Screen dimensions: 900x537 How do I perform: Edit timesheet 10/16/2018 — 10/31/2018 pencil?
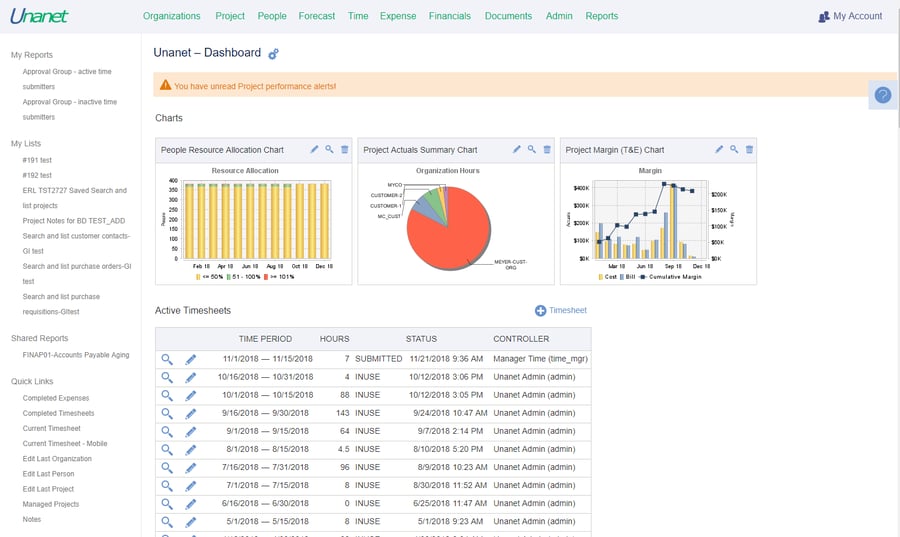(191, 377)
